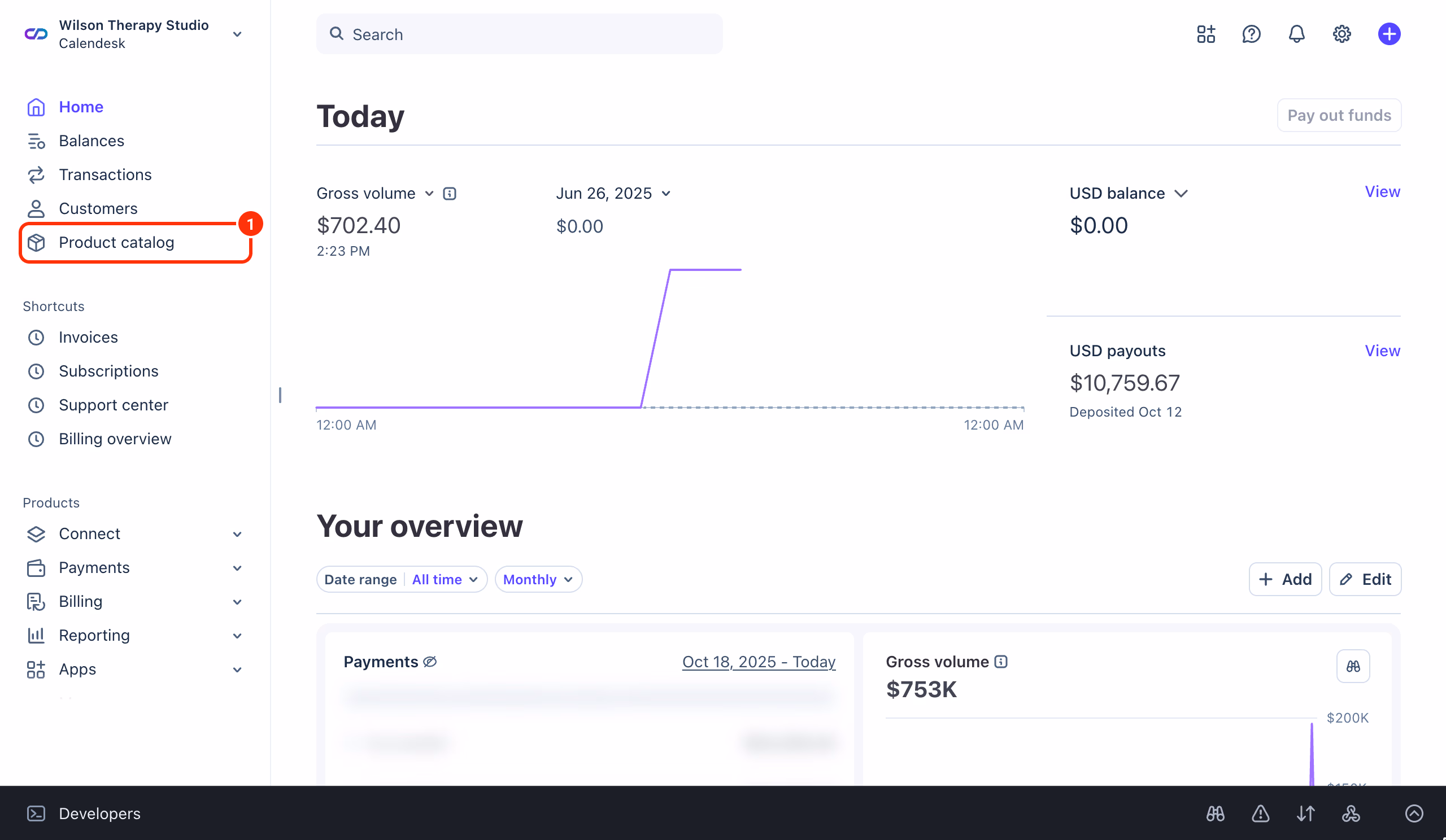The height and width of the screenshot is (840, 1446).
Task: Click the binoculars explore button on Gross volume card
Action: pos(1352,666)
